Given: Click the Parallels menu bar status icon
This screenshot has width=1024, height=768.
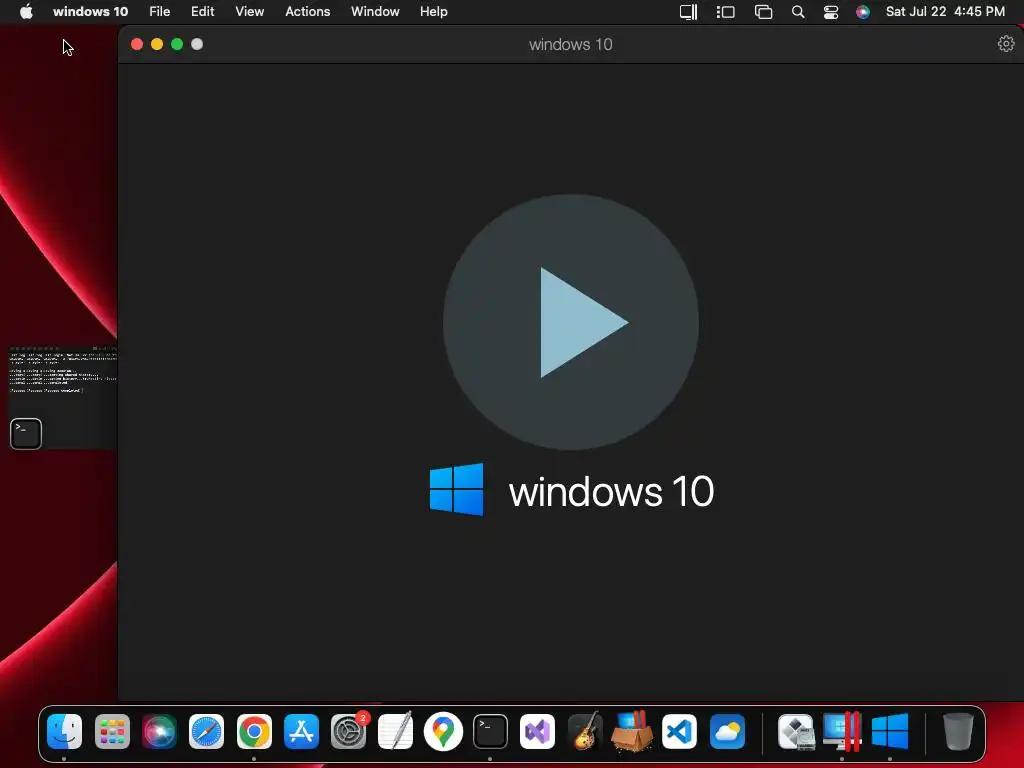Looking at the screenshot, I should (688, 12).
